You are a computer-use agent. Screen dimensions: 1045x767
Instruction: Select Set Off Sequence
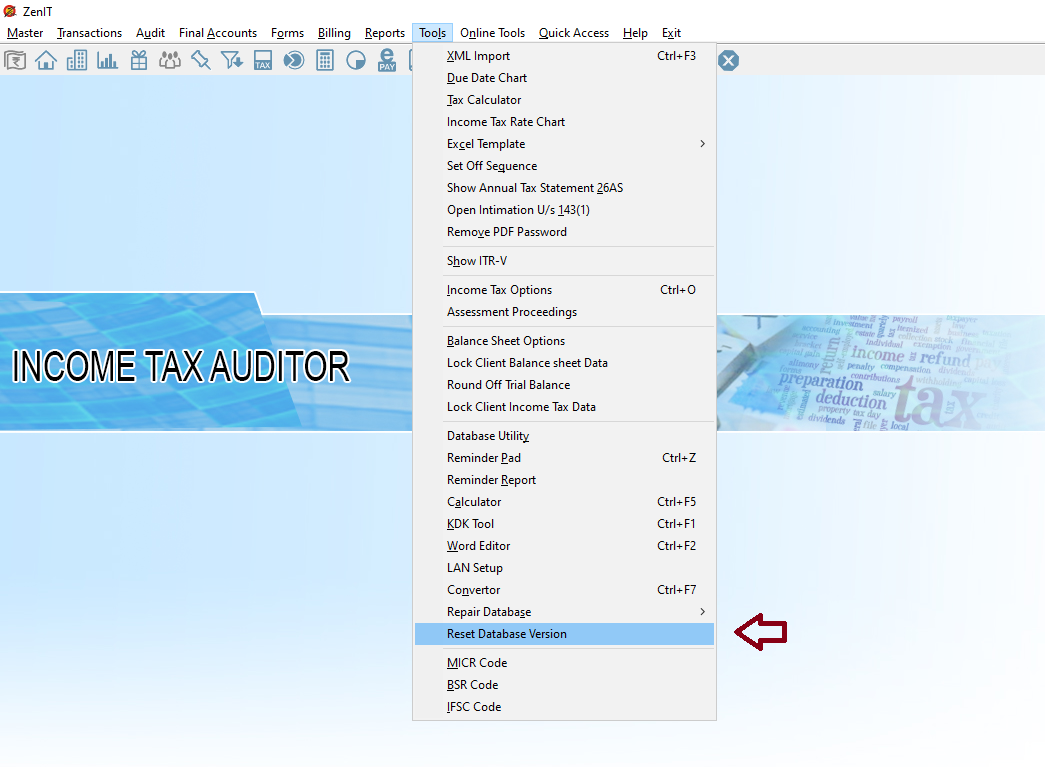click(564, 166)
